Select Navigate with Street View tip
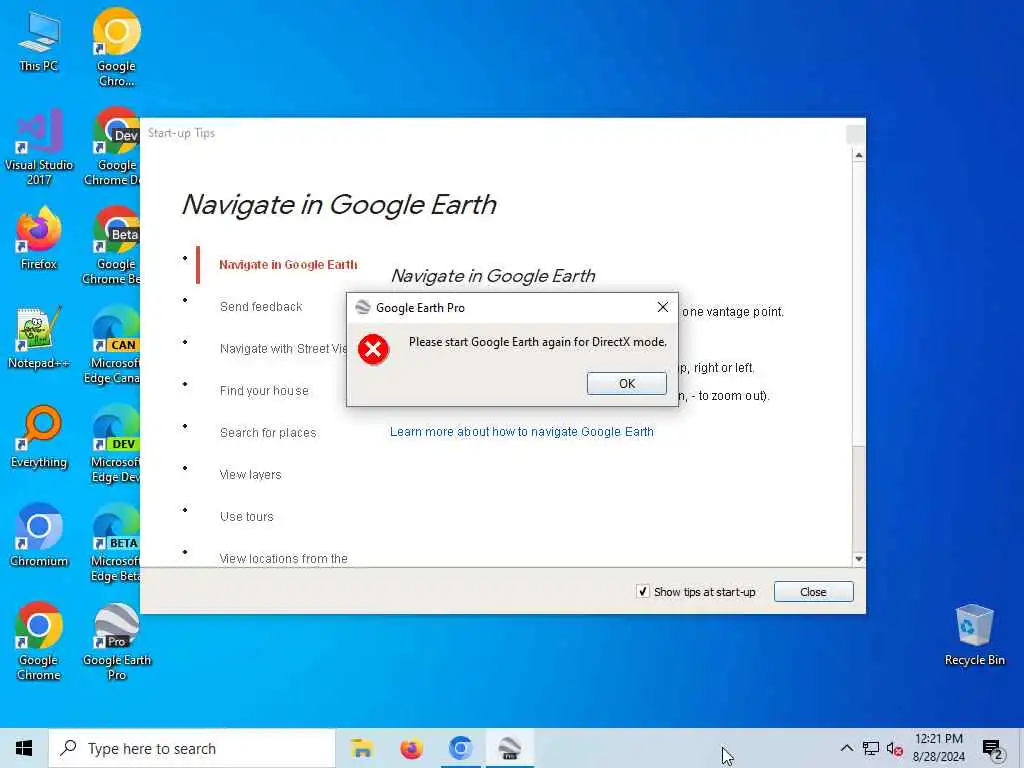The height and width of the screenshot is (768, 1024). coord(283,349)
